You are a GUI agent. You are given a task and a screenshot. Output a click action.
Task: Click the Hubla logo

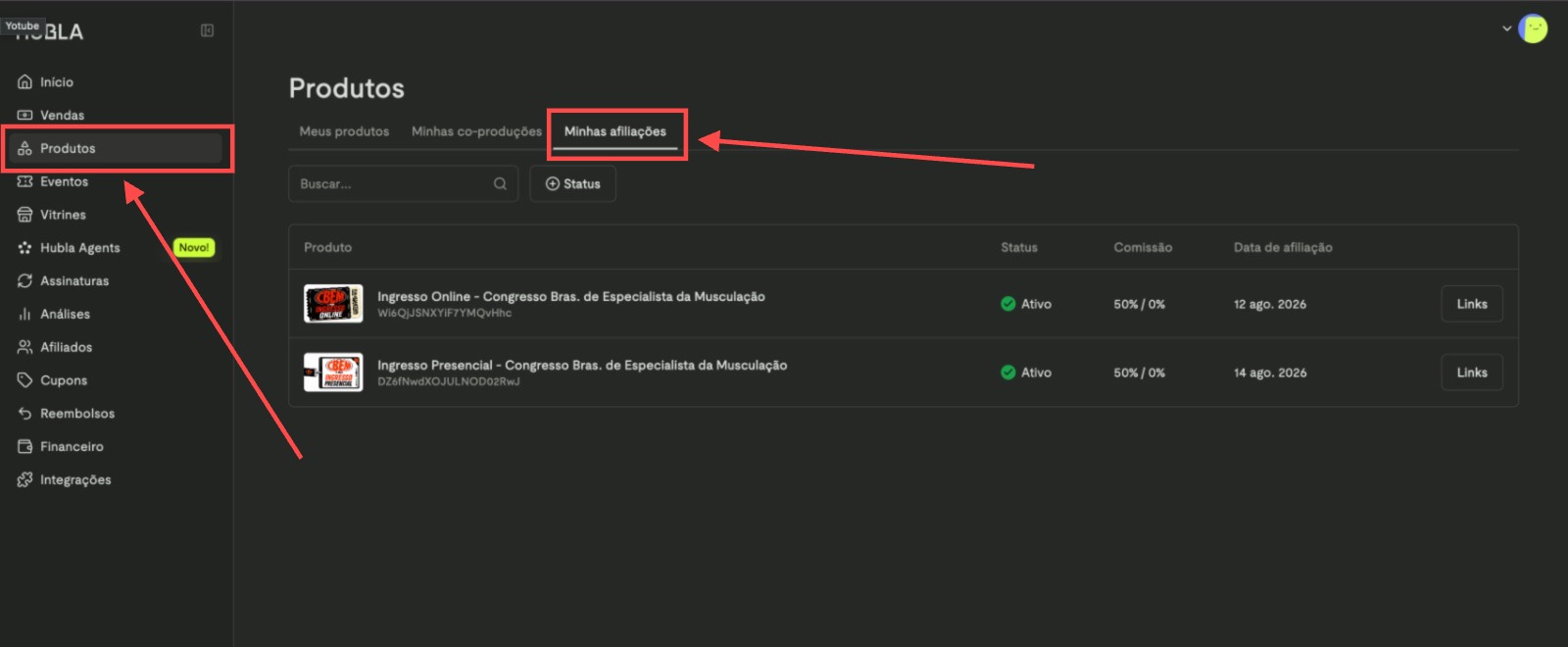click(49, 31)
